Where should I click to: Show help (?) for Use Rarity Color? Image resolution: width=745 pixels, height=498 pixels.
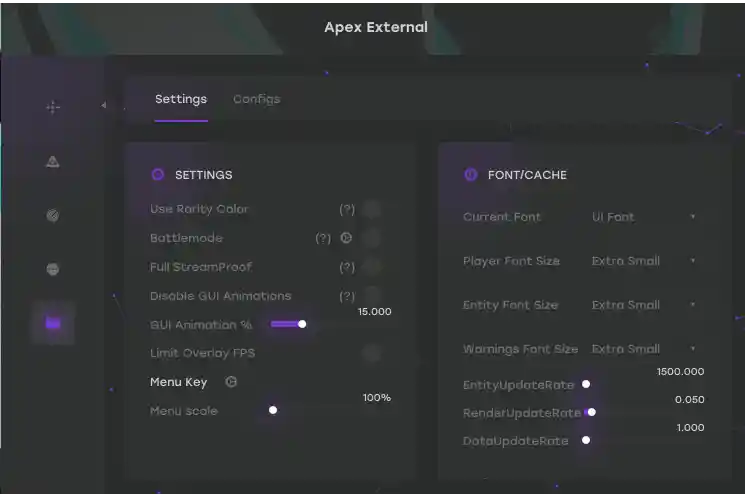point(347,209)
